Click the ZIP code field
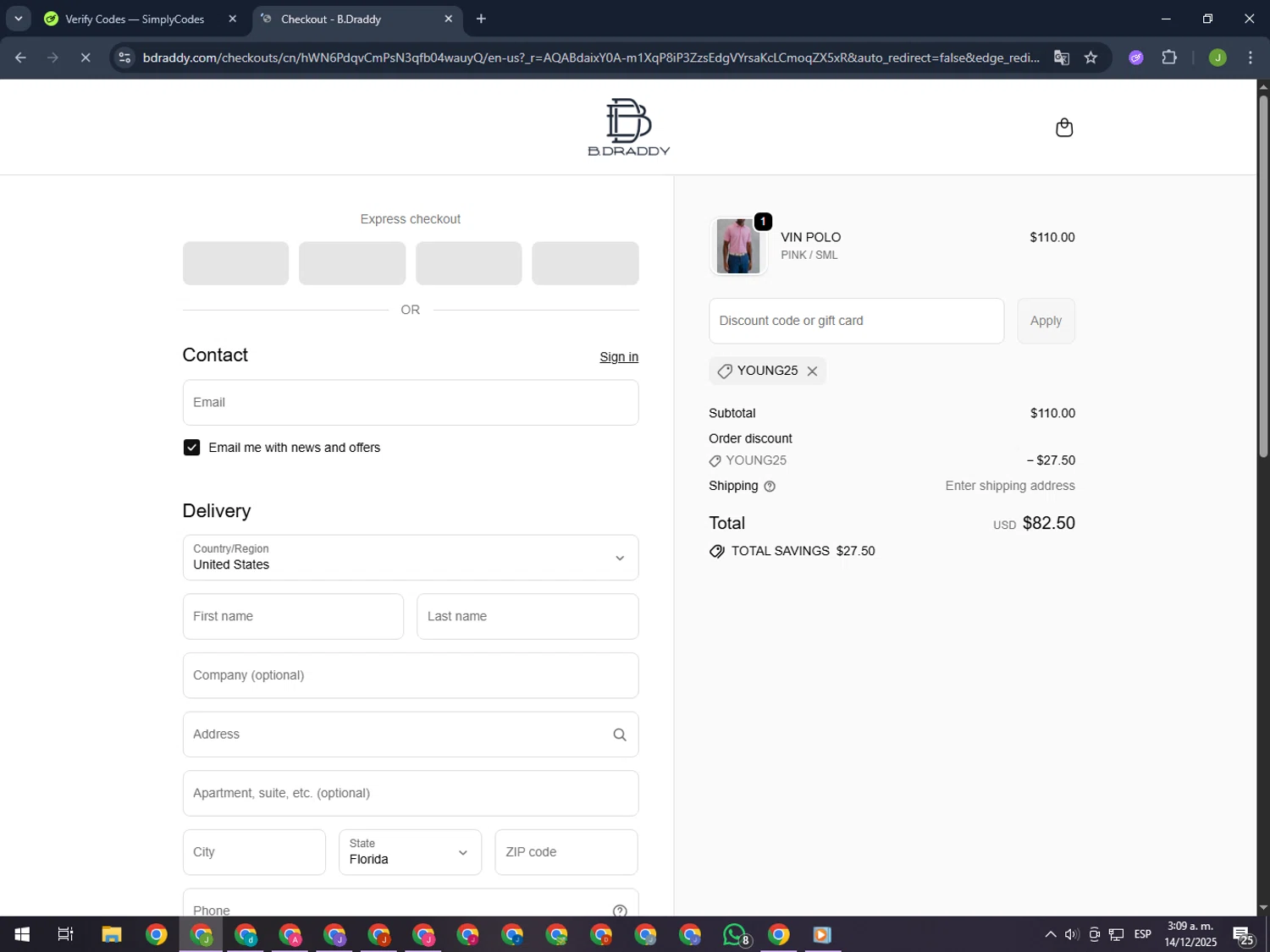Screen dimensions: 1270x952 (566, 852)
